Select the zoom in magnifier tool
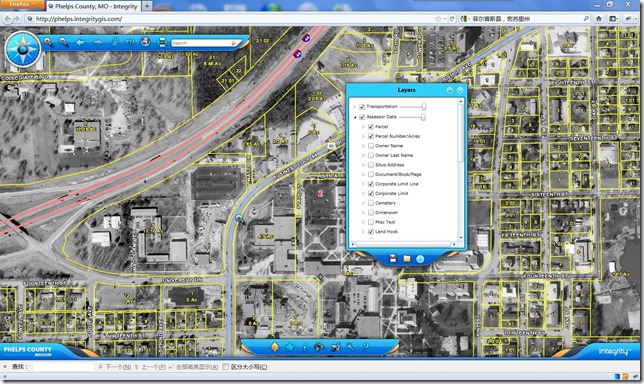Image resolution: width=644 pixels, height=384 pixels. [48, 42]
